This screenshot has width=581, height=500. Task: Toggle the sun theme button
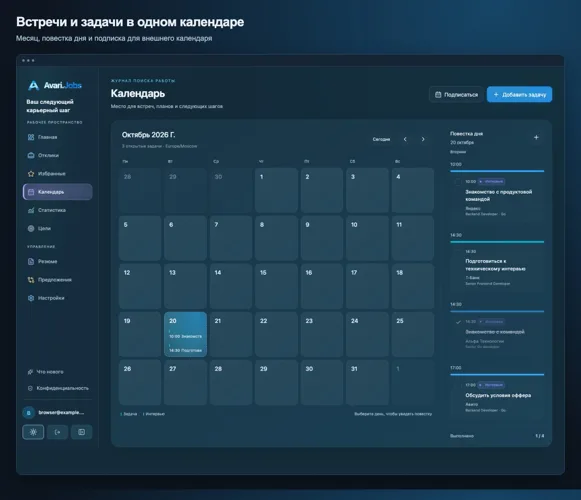pos(33,432)
